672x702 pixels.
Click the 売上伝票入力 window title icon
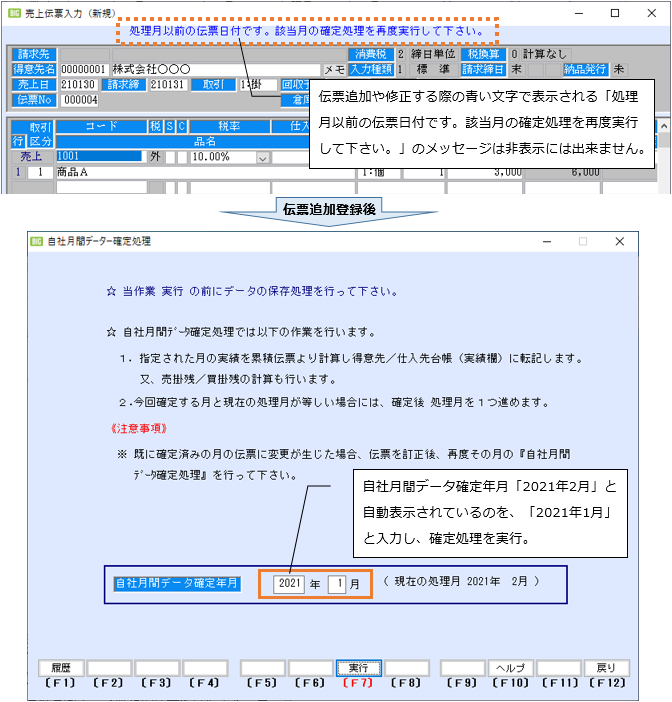(13, 13)
